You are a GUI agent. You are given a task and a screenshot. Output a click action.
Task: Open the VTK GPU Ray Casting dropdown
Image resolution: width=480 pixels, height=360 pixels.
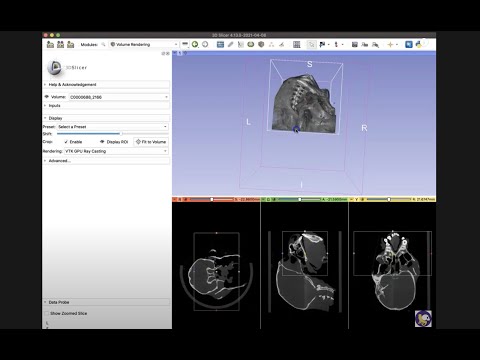tap(116, 151)
